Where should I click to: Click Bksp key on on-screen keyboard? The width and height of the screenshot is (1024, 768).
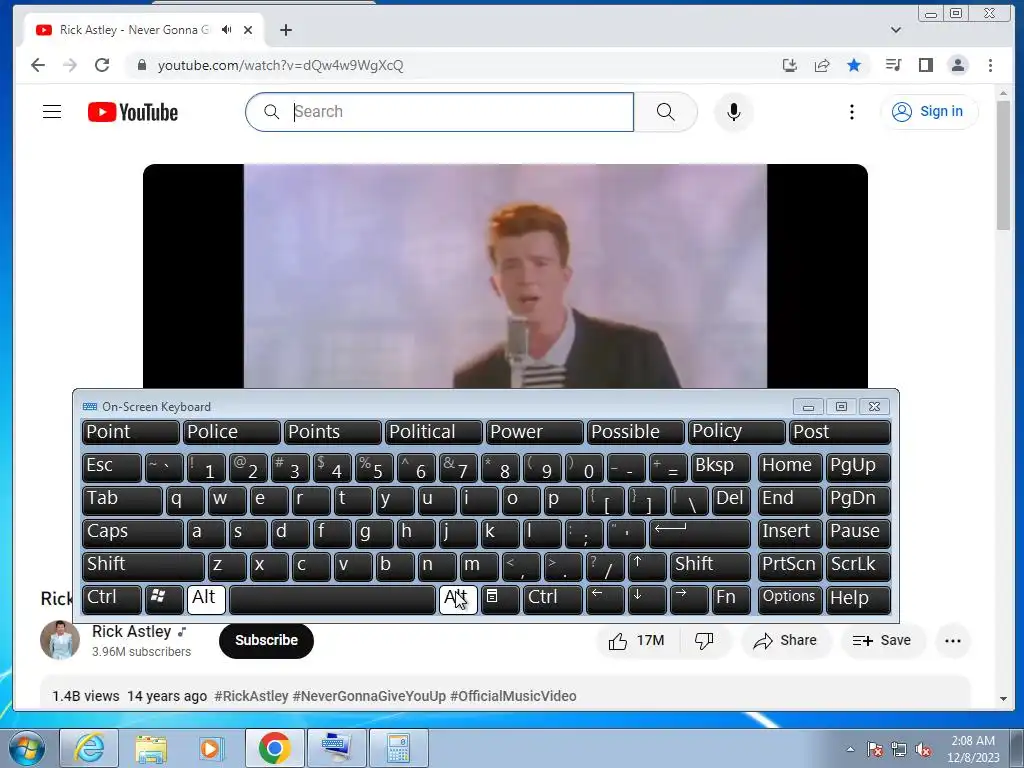(720, 467)
